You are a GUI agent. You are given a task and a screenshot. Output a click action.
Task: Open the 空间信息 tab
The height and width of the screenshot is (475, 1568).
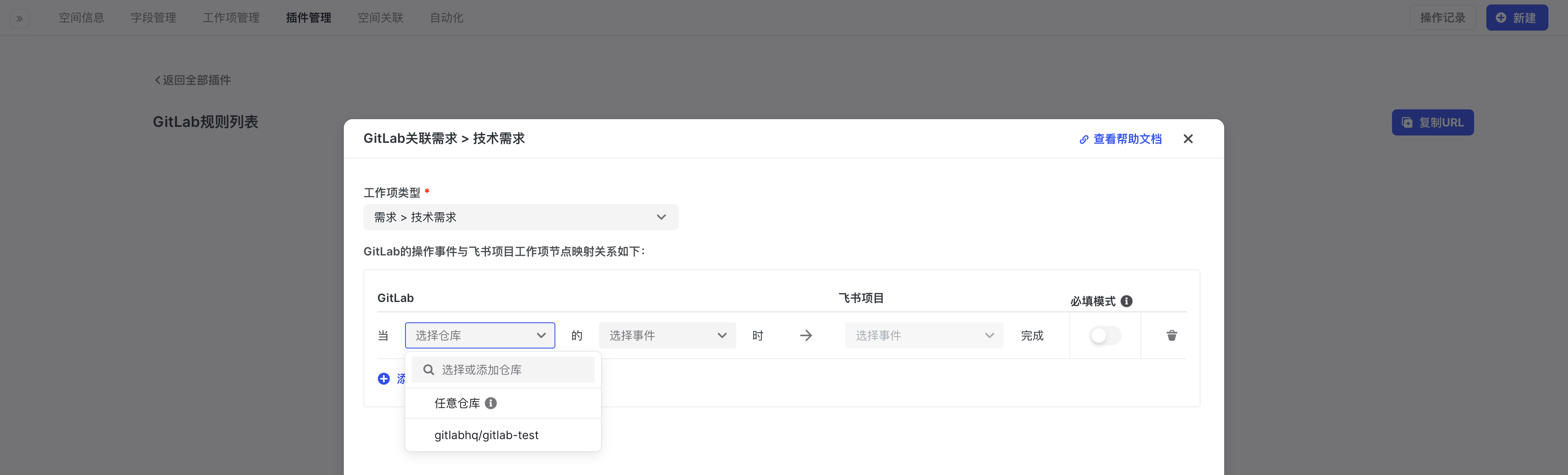[x=82, y=18]
